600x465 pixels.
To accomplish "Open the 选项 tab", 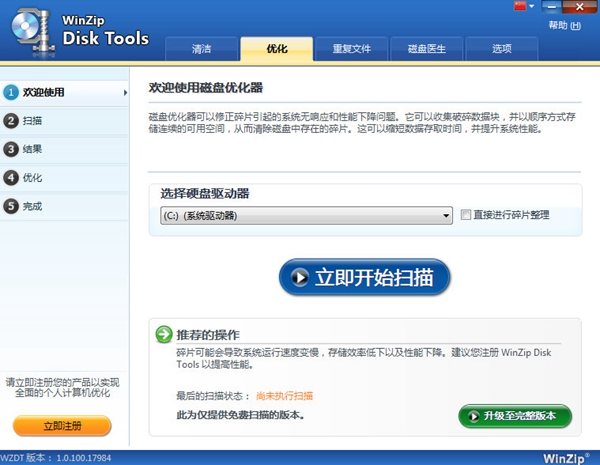I will click(x=502, y=49).
